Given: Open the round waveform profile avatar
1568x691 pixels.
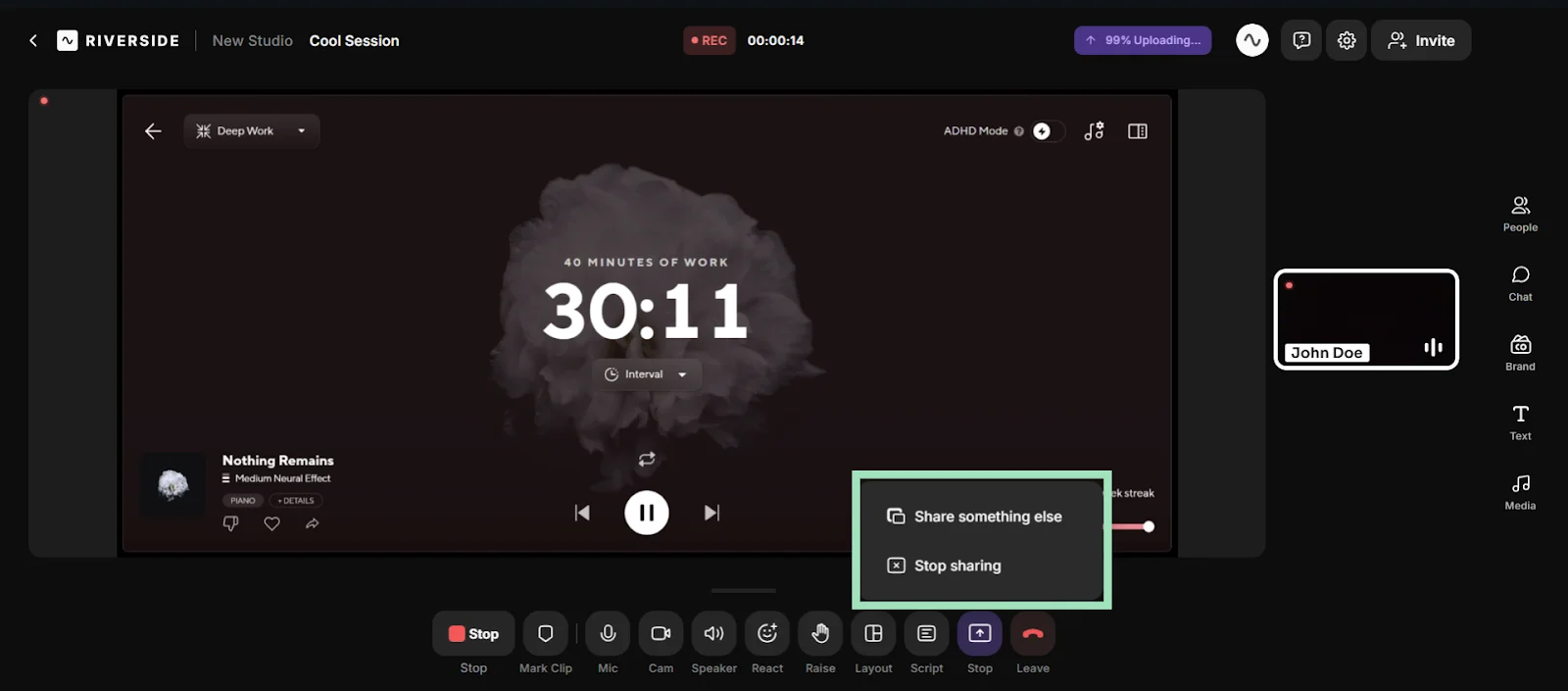Looking at the screenshot, I should tap(1252, 40).
